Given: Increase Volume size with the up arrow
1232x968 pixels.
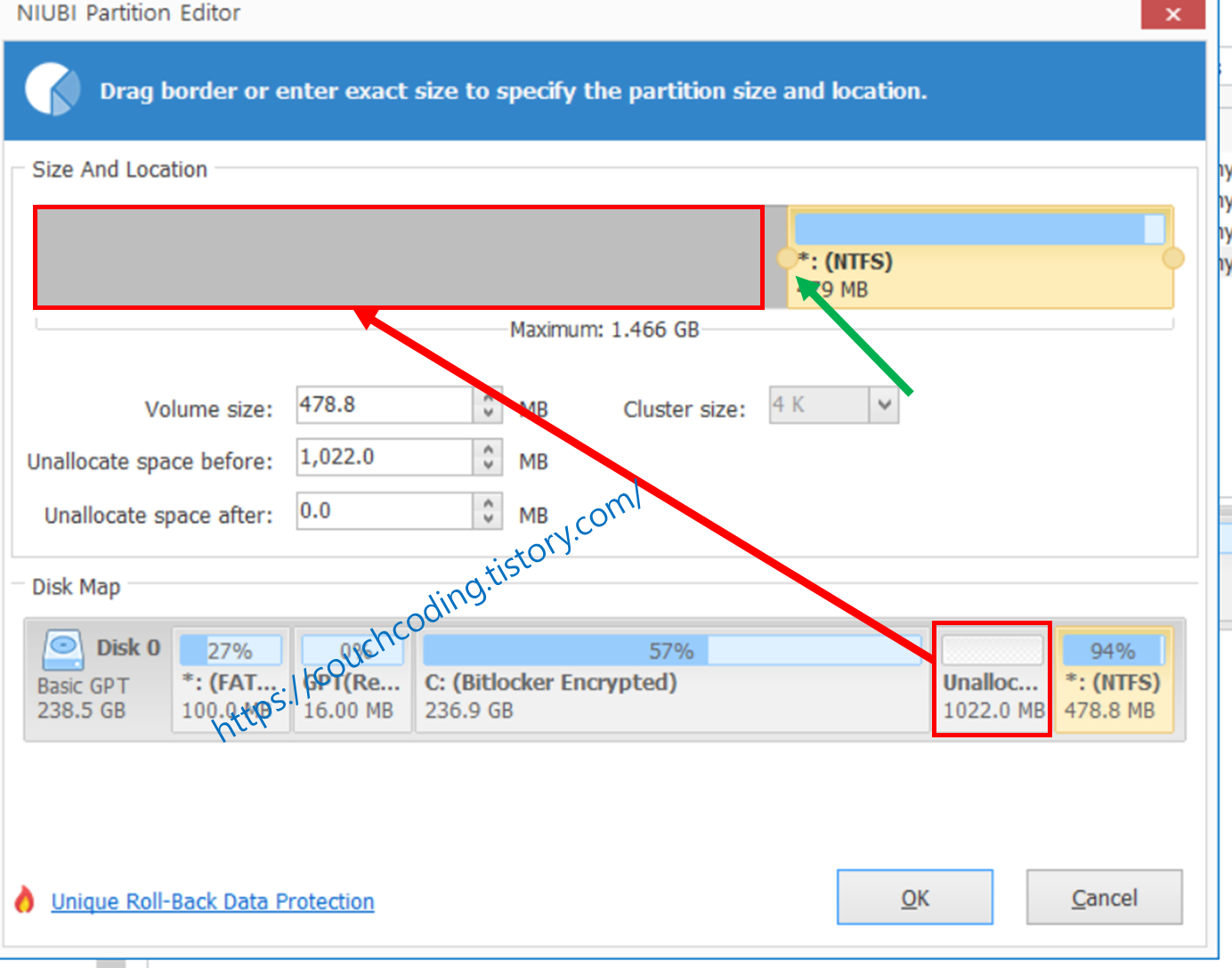Looking at the screenshot, I should point(488,397).
